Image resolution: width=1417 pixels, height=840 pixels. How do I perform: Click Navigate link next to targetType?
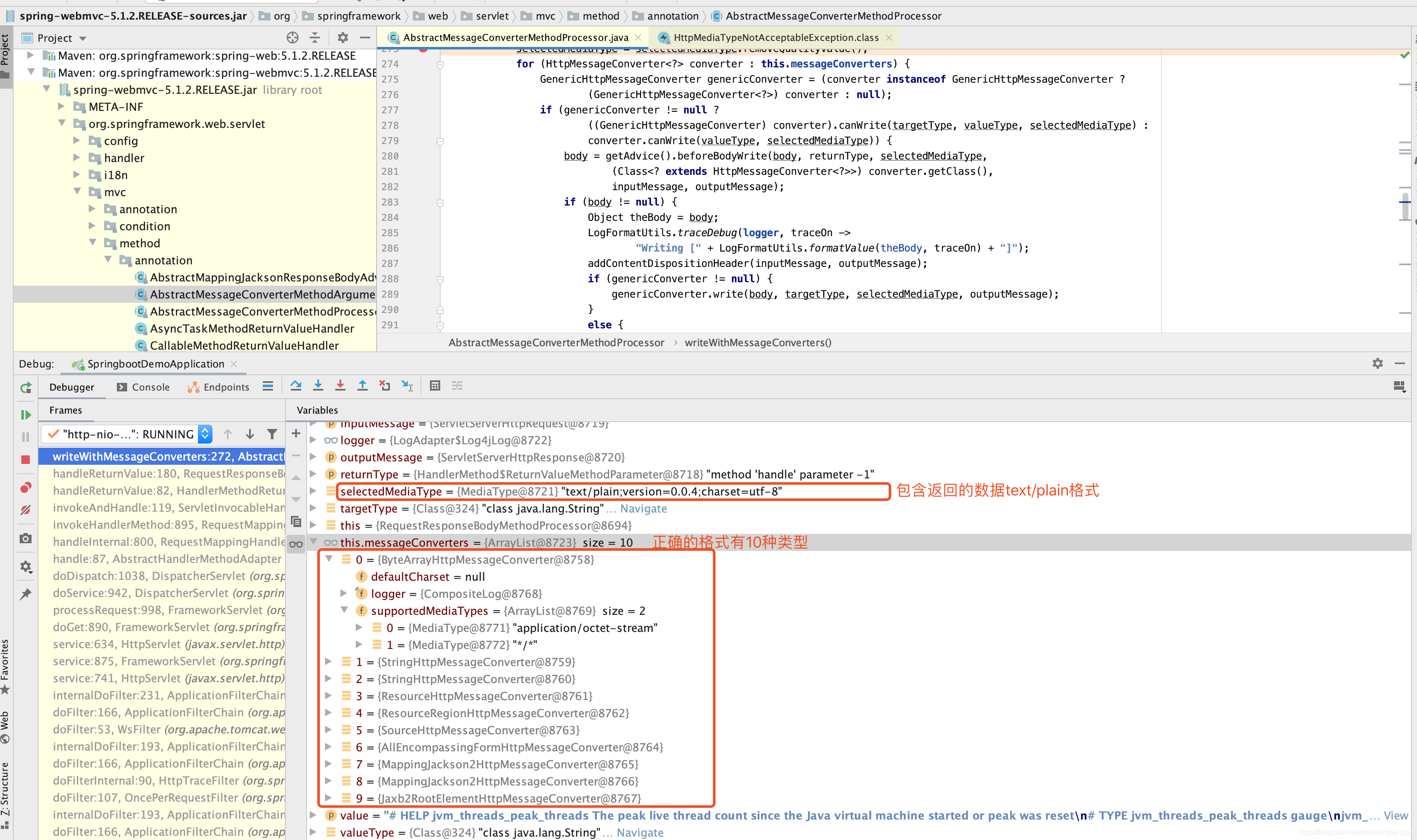[643, 508]
